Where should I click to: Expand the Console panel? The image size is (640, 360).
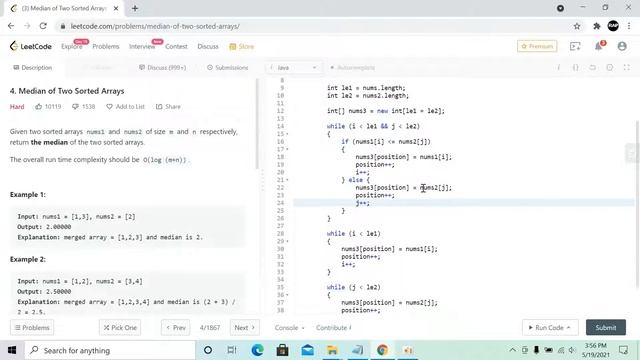289,328
